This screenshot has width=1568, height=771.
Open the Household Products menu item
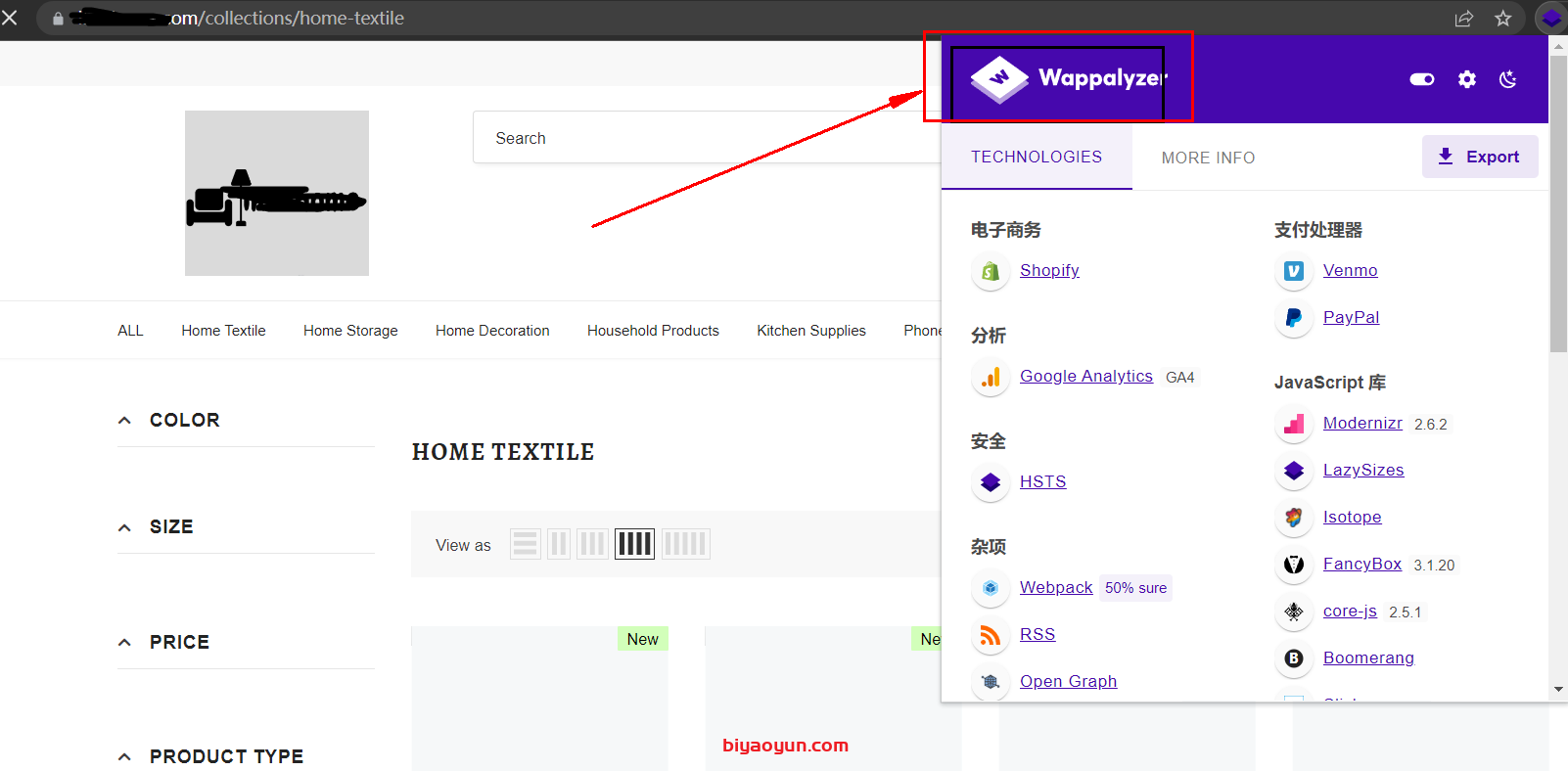(653, 331)
